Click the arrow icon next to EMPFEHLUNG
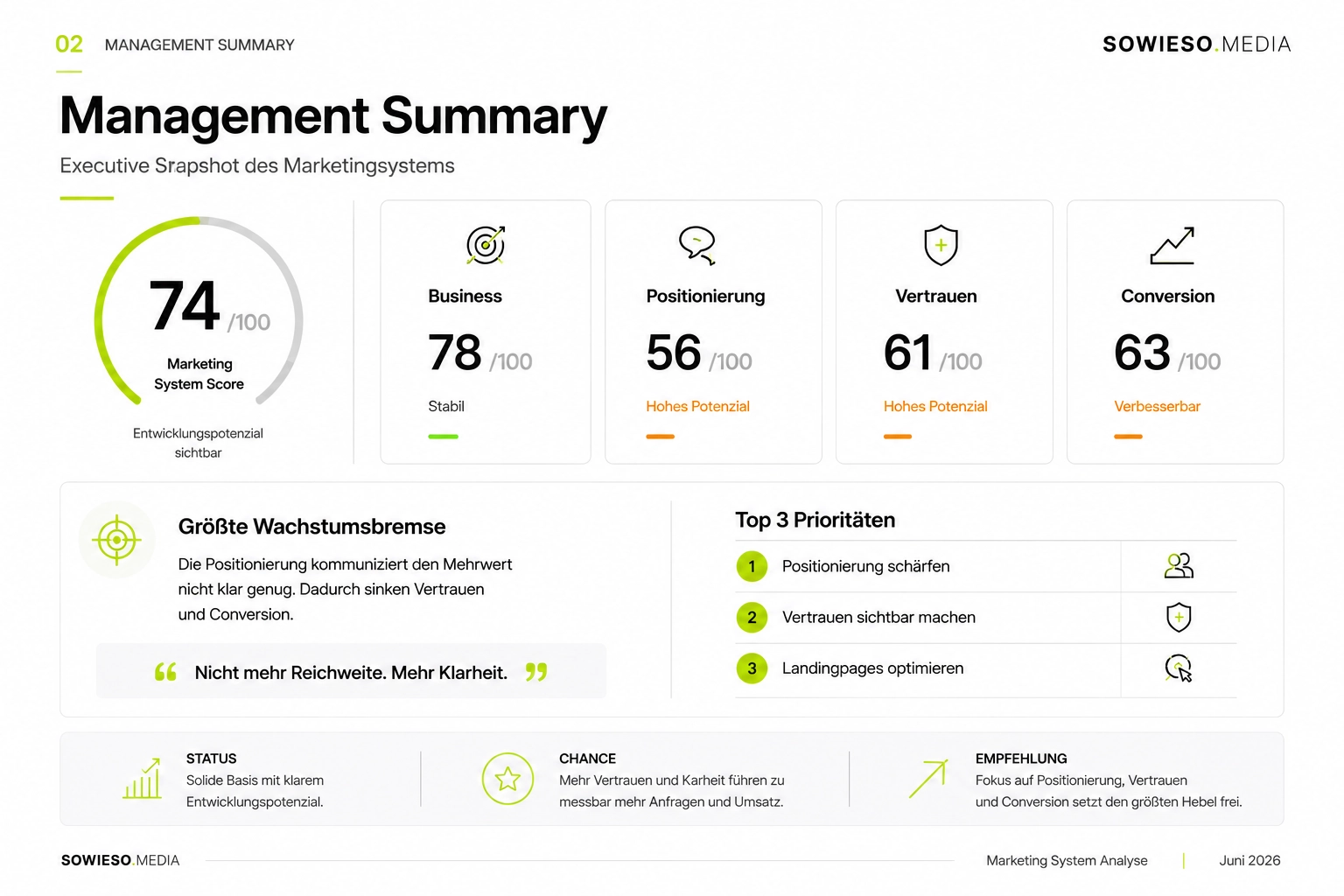 (928, 779)
